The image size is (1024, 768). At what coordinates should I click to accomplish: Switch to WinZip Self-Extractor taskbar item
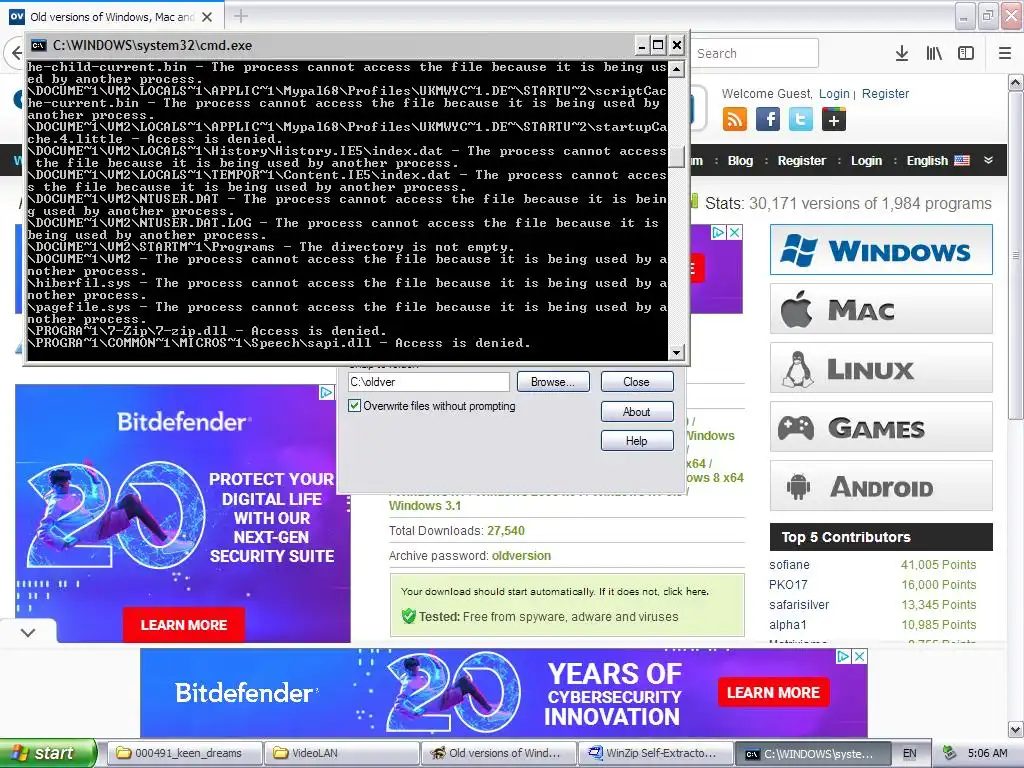tap(656, 753)
